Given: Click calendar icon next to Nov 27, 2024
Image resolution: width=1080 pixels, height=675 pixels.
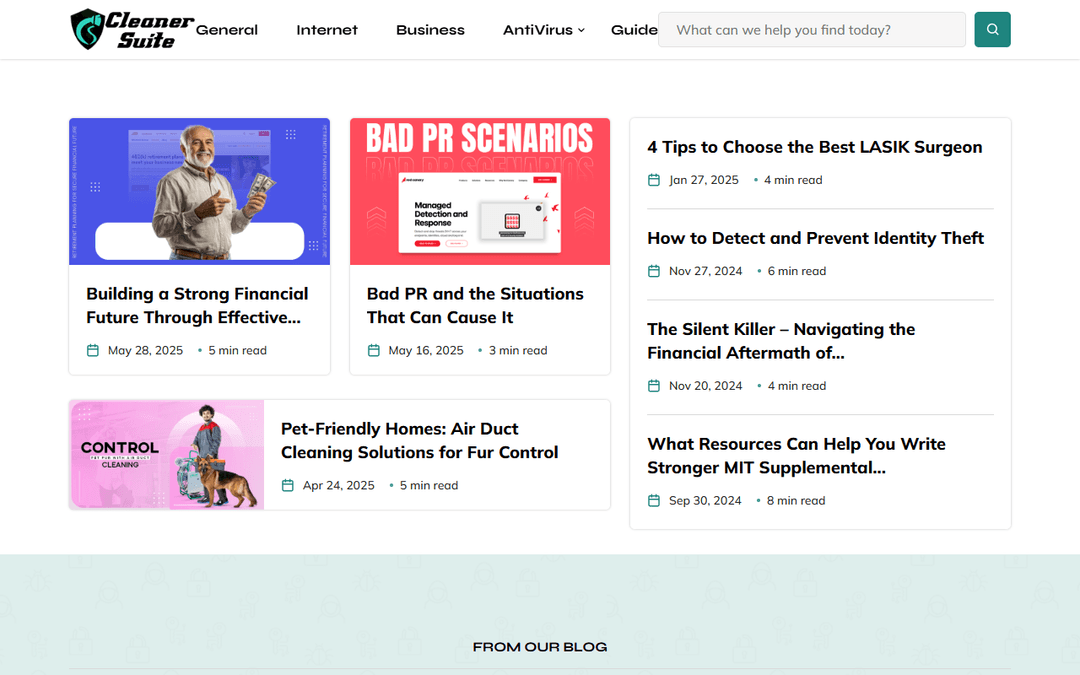Looking at the screenshot, I should pyautogui.click(x=654, y=271).
